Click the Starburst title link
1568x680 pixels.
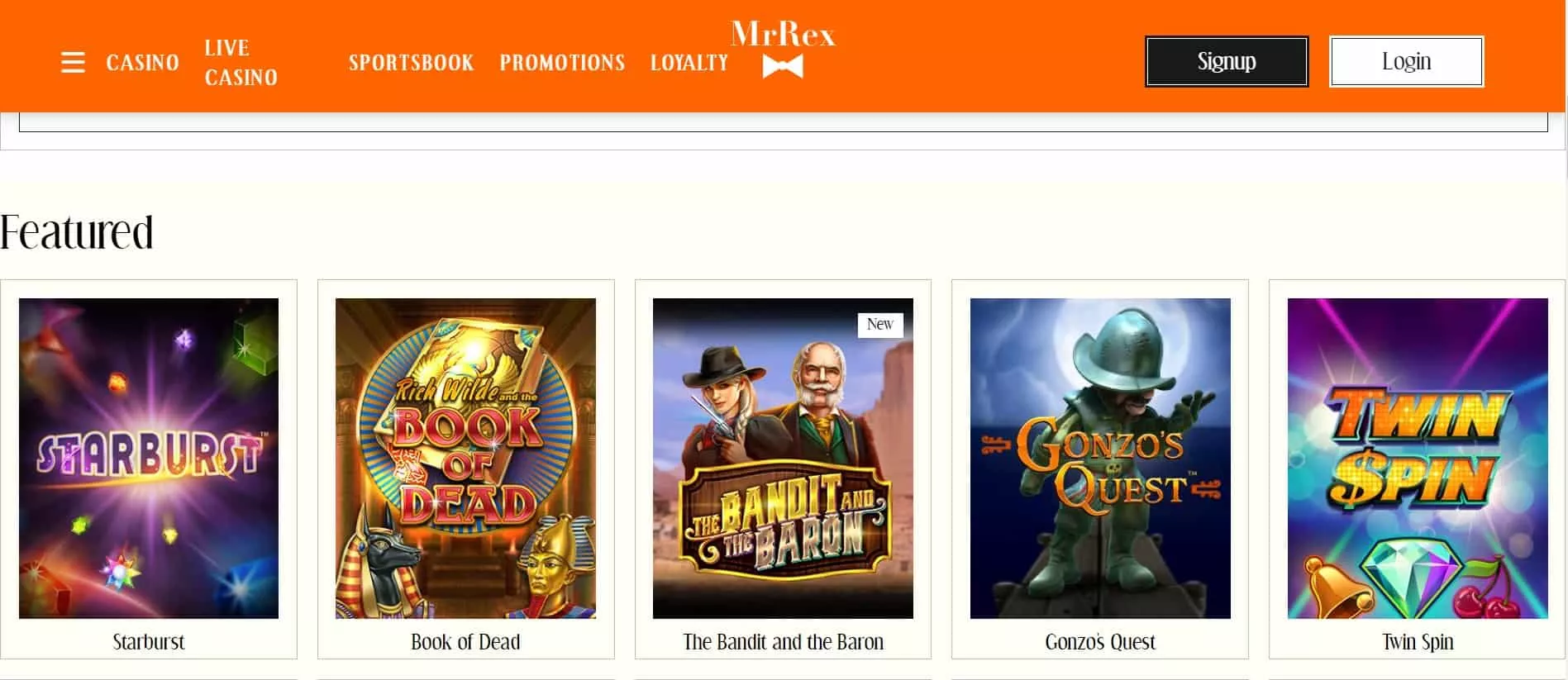(x=149, y=642)
